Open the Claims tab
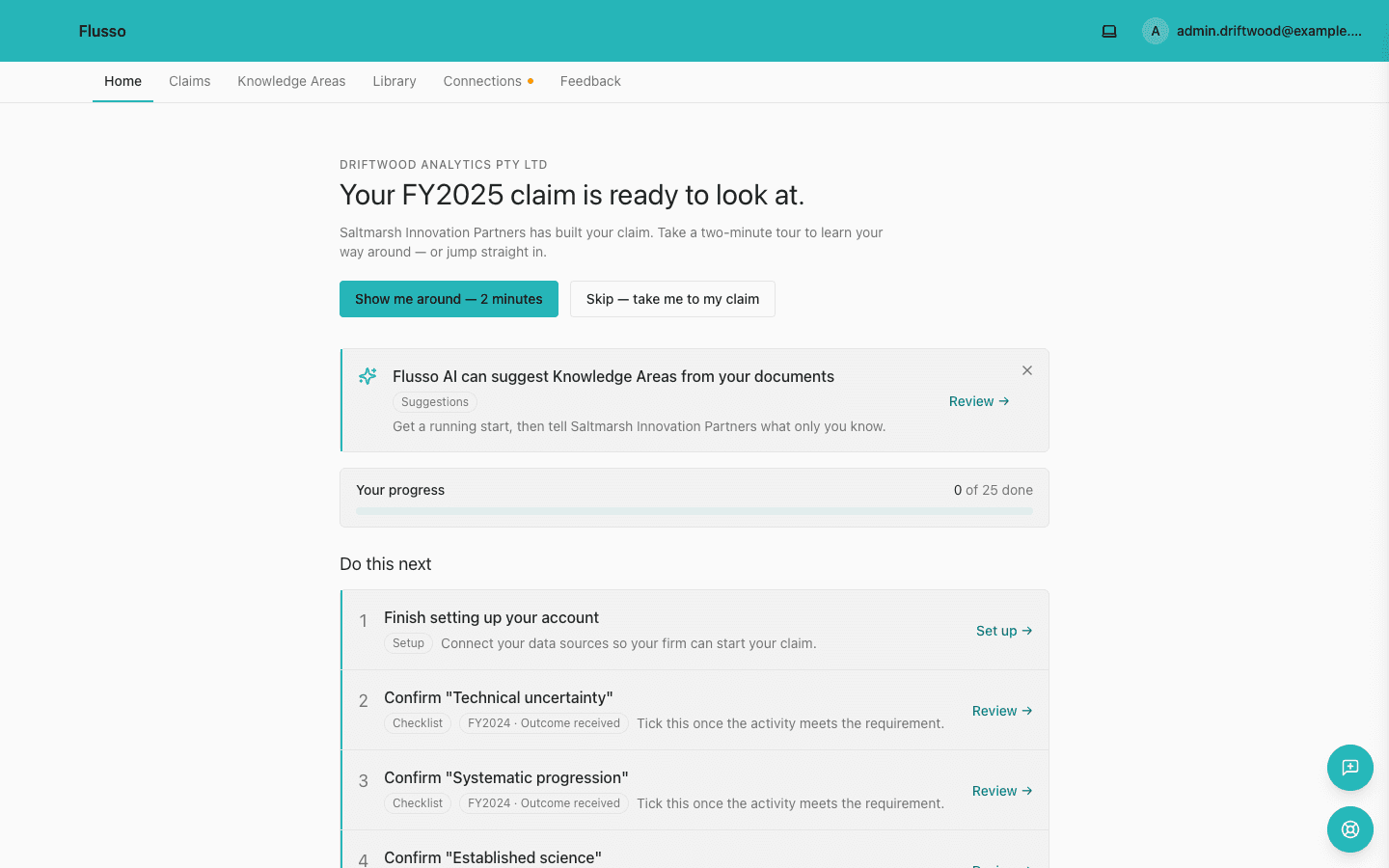Viewport: 1389px width, 868px height. (189, 81)
